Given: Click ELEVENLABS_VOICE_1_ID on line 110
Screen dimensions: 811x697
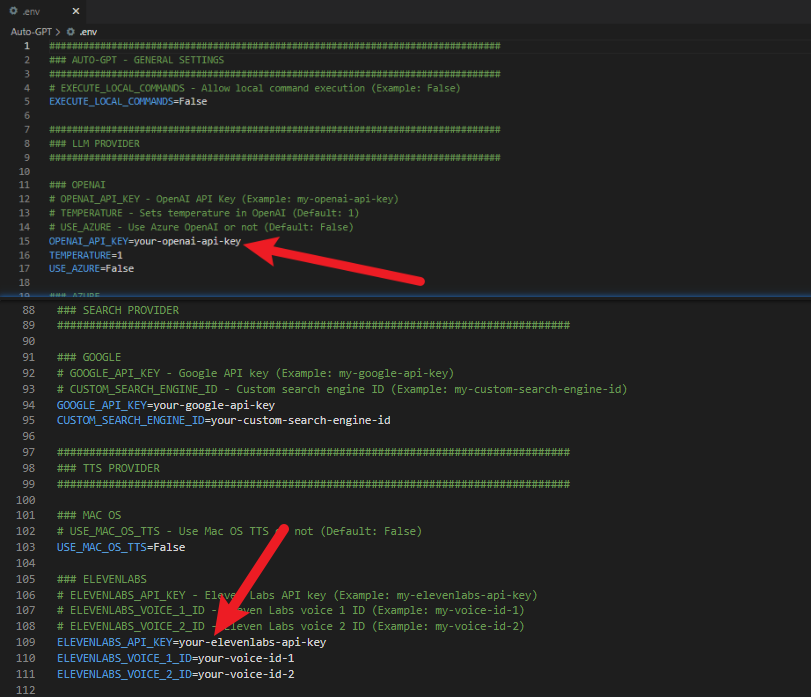Looking at the screenshot, I should (125, 658).
